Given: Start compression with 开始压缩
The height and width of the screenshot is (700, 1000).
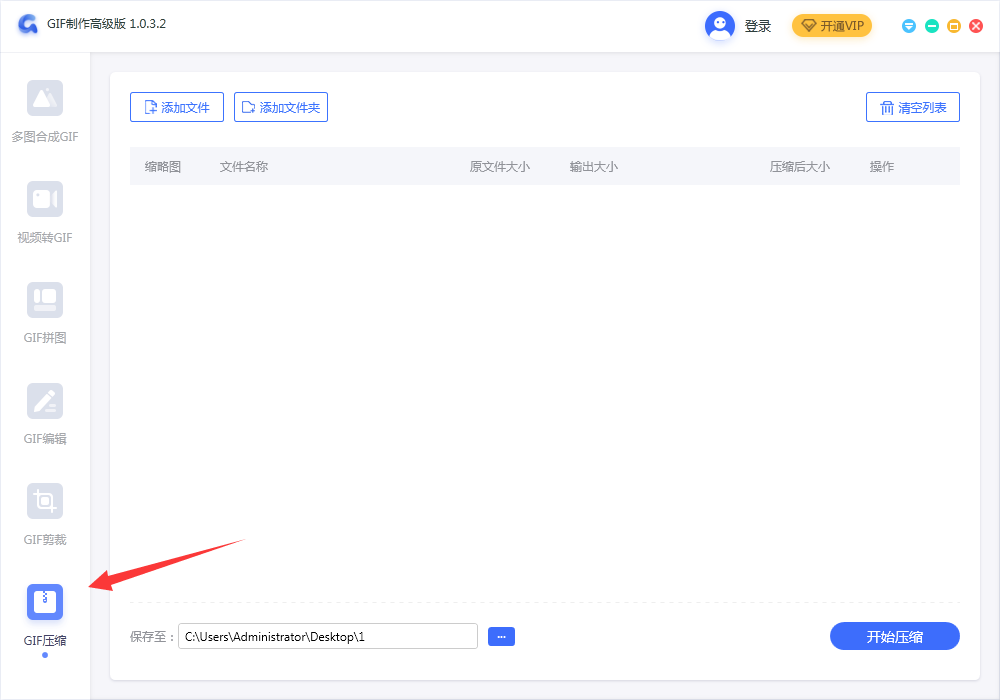Looking at the screenshot, I should click(x=894, y=636).
